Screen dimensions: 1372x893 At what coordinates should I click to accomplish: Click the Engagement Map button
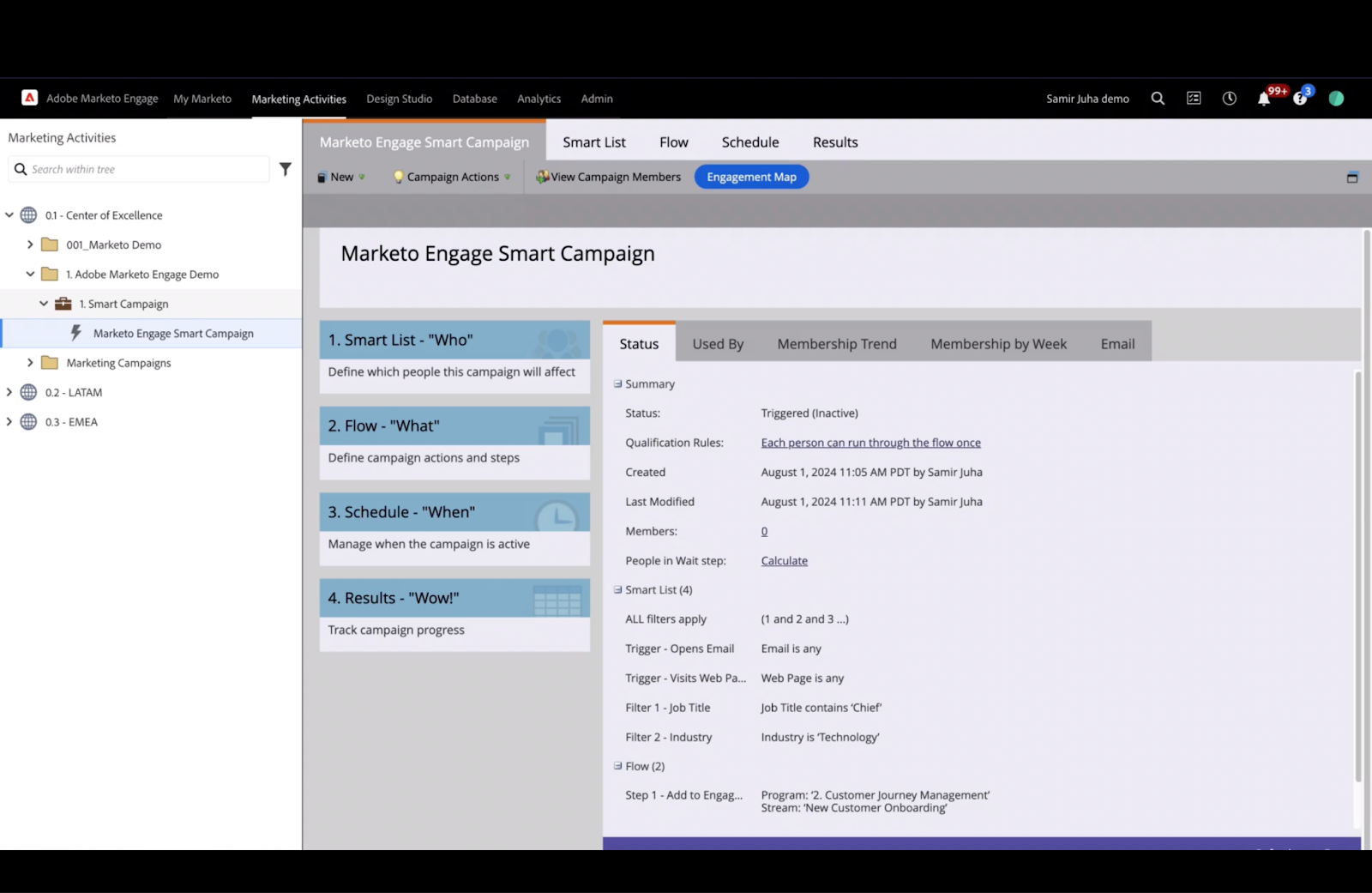751,177
